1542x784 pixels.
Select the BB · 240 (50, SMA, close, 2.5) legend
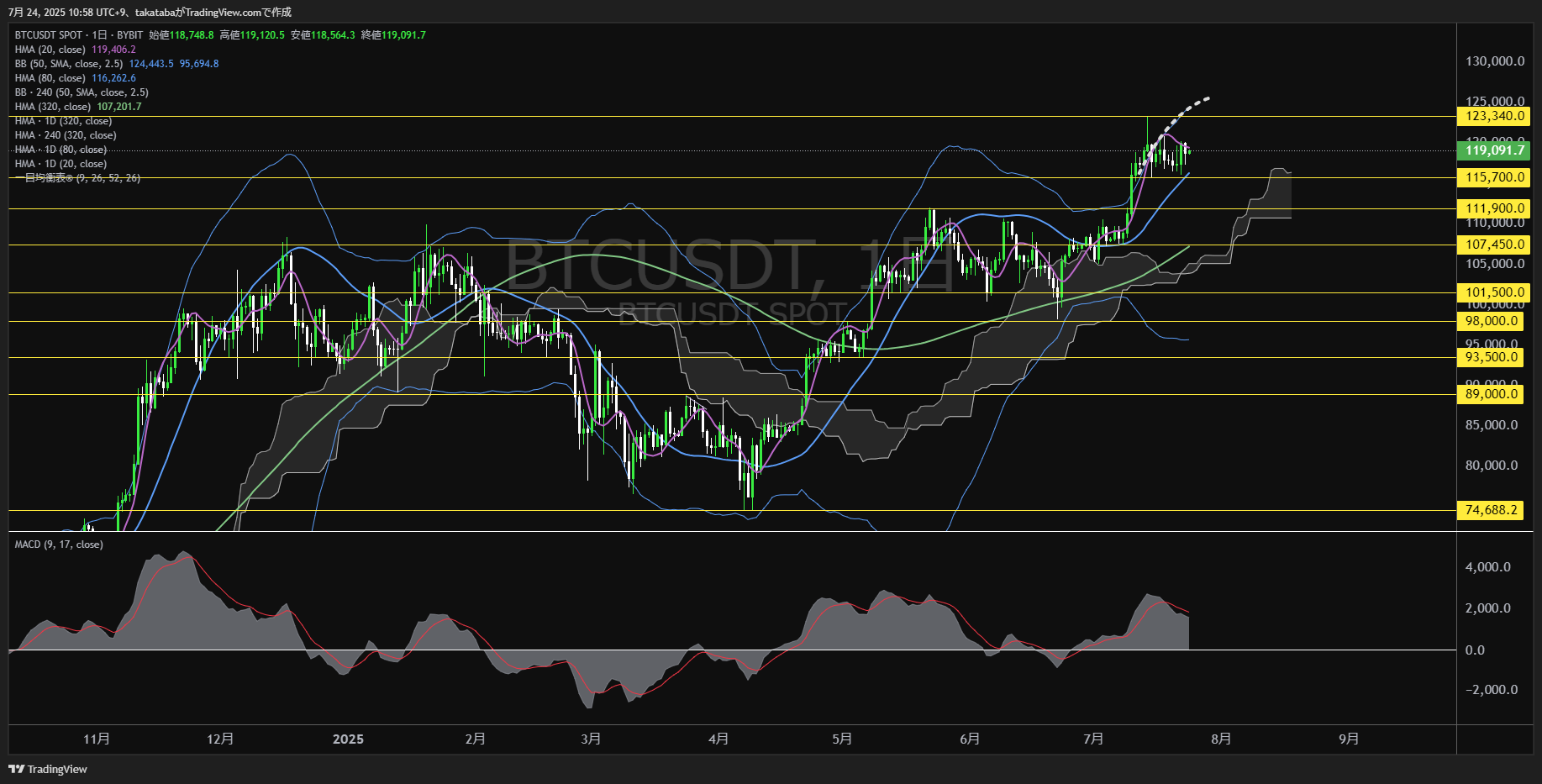pos(82,92)
